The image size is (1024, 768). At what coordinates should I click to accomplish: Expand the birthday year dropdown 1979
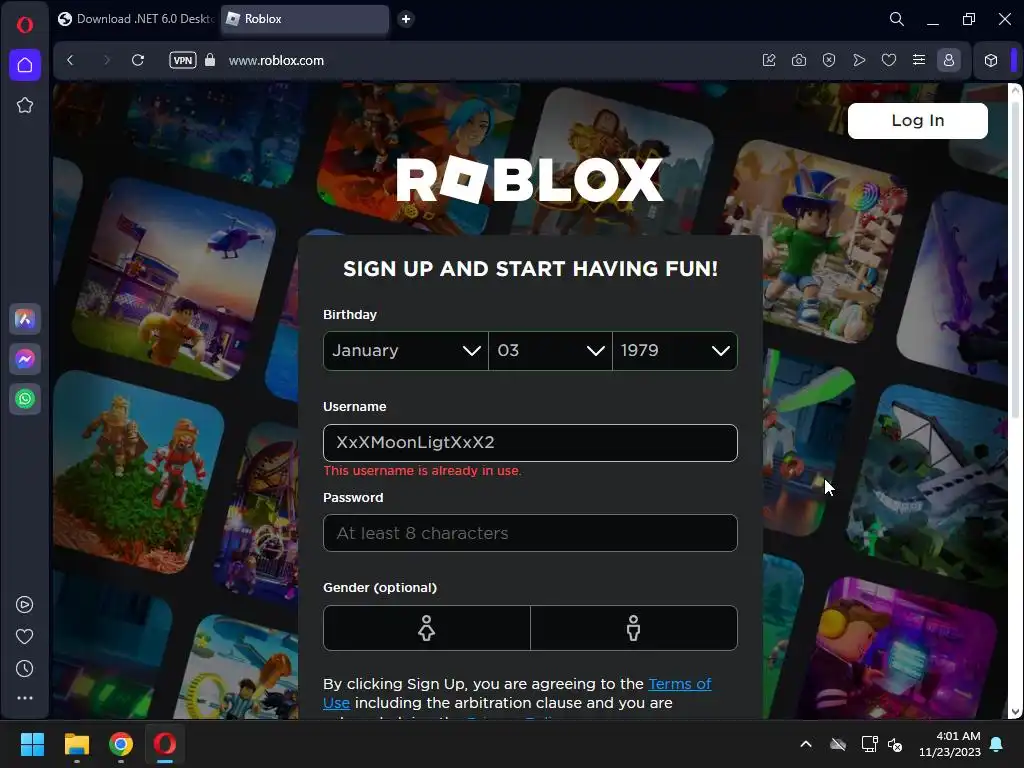click(x=675, y=351)
